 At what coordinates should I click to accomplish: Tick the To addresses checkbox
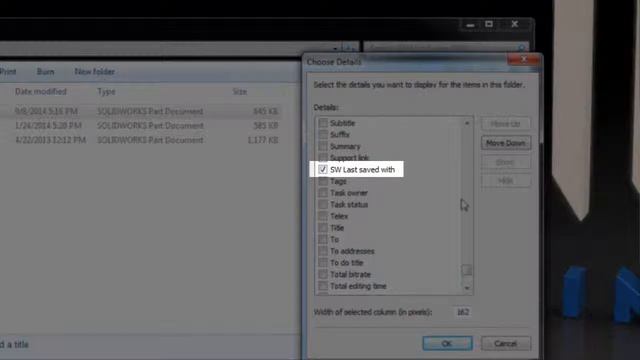pyautogui.click(x=323, y=251)
